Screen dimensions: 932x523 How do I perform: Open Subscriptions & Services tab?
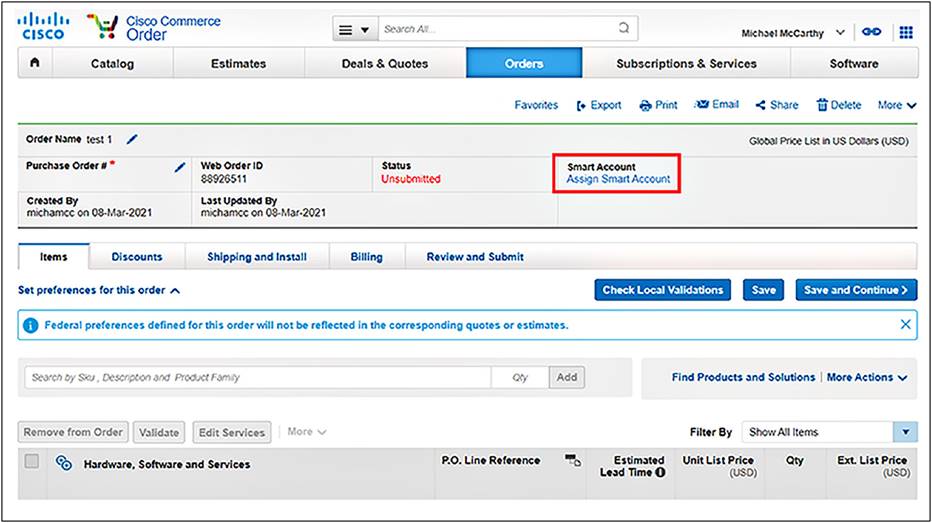click(686, 64)
